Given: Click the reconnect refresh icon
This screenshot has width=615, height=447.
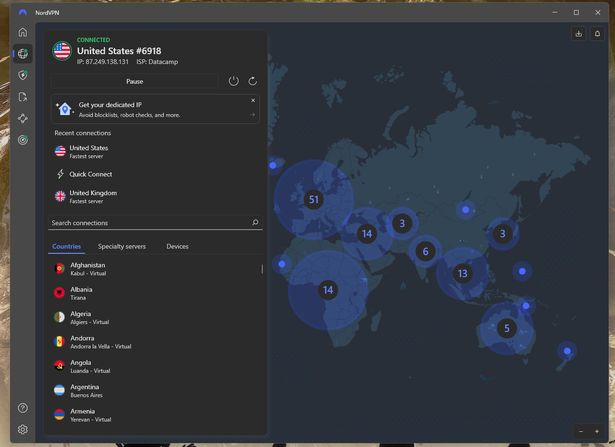Looking at the screenshot, I should pyautogui.click(x=253, y=81).
